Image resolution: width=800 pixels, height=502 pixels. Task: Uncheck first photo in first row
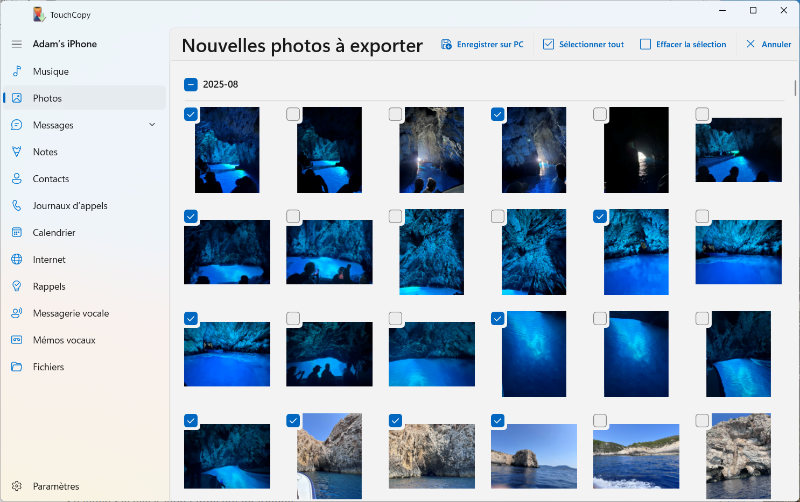(191, 114)
